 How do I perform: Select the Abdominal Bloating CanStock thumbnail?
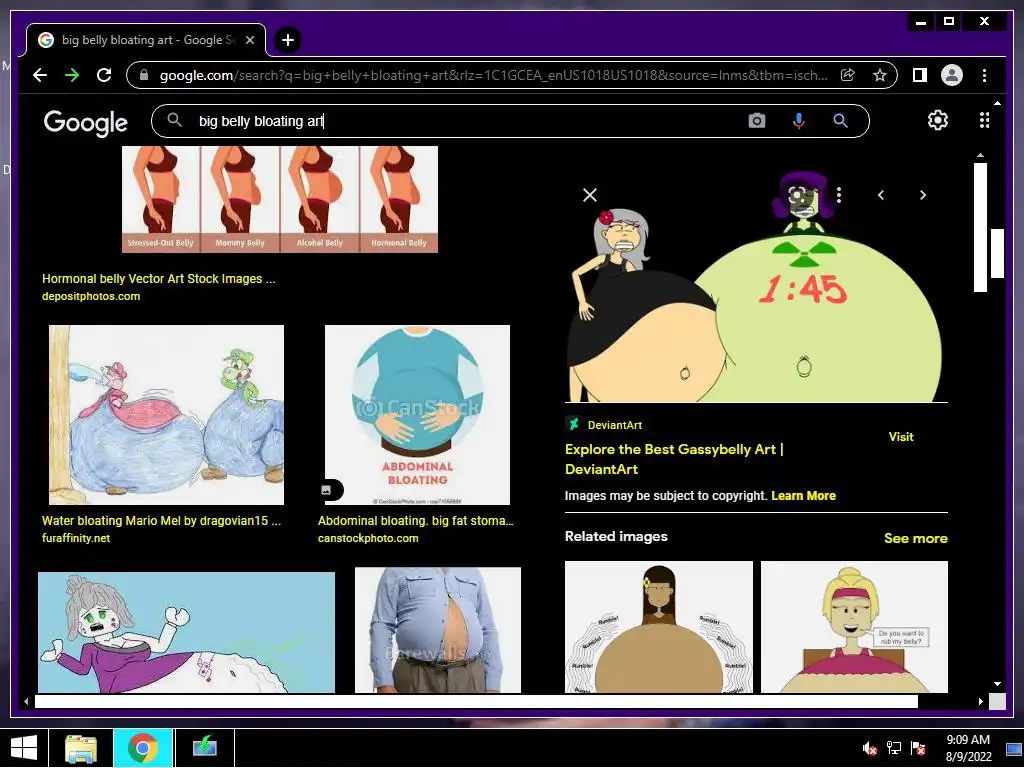click(417, 415)
